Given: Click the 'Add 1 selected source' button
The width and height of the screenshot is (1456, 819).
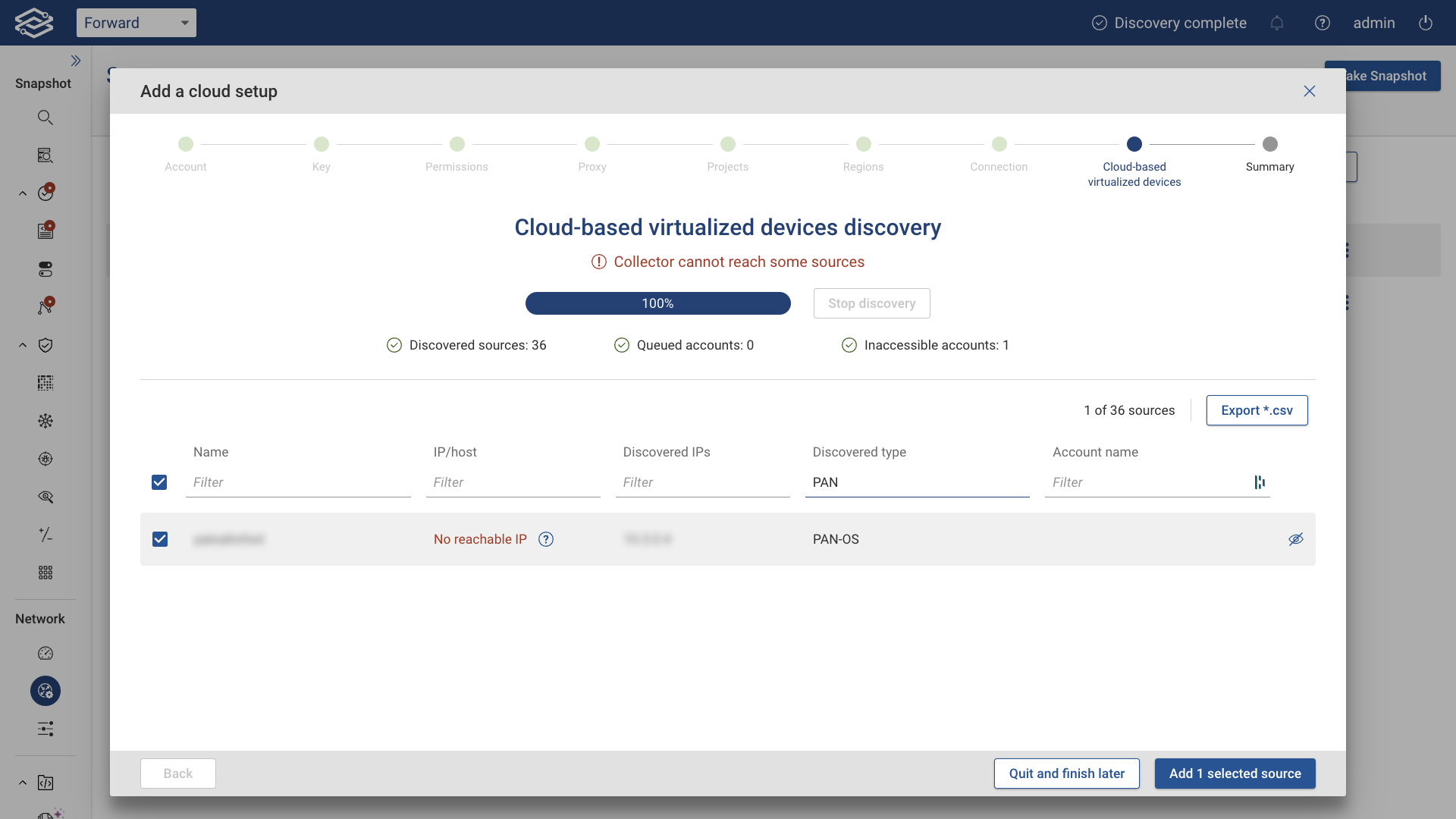Looking at the screenshot, I should (1235, 773).
